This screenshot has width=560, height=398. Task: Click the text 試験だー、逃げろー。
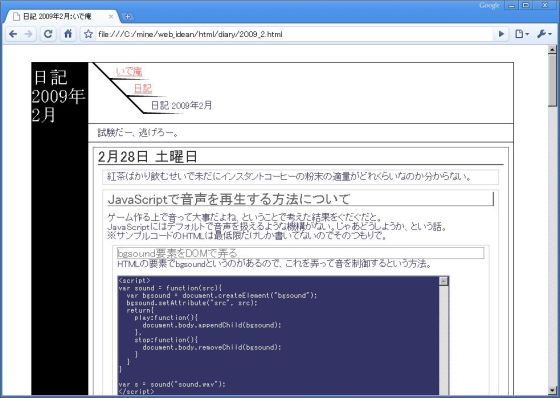click(139, 133)
